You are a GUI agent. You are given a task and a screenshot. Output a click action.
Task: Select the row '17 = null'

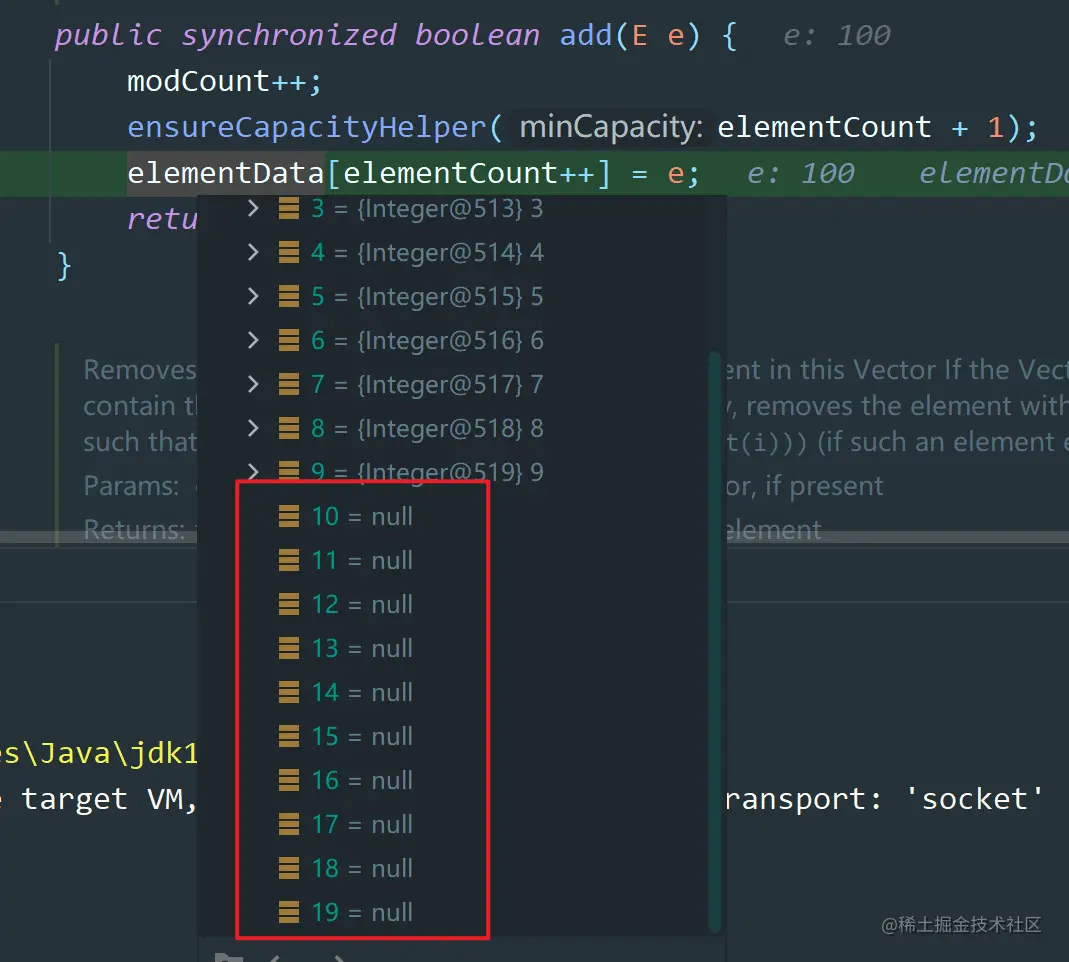coord(453,824)
